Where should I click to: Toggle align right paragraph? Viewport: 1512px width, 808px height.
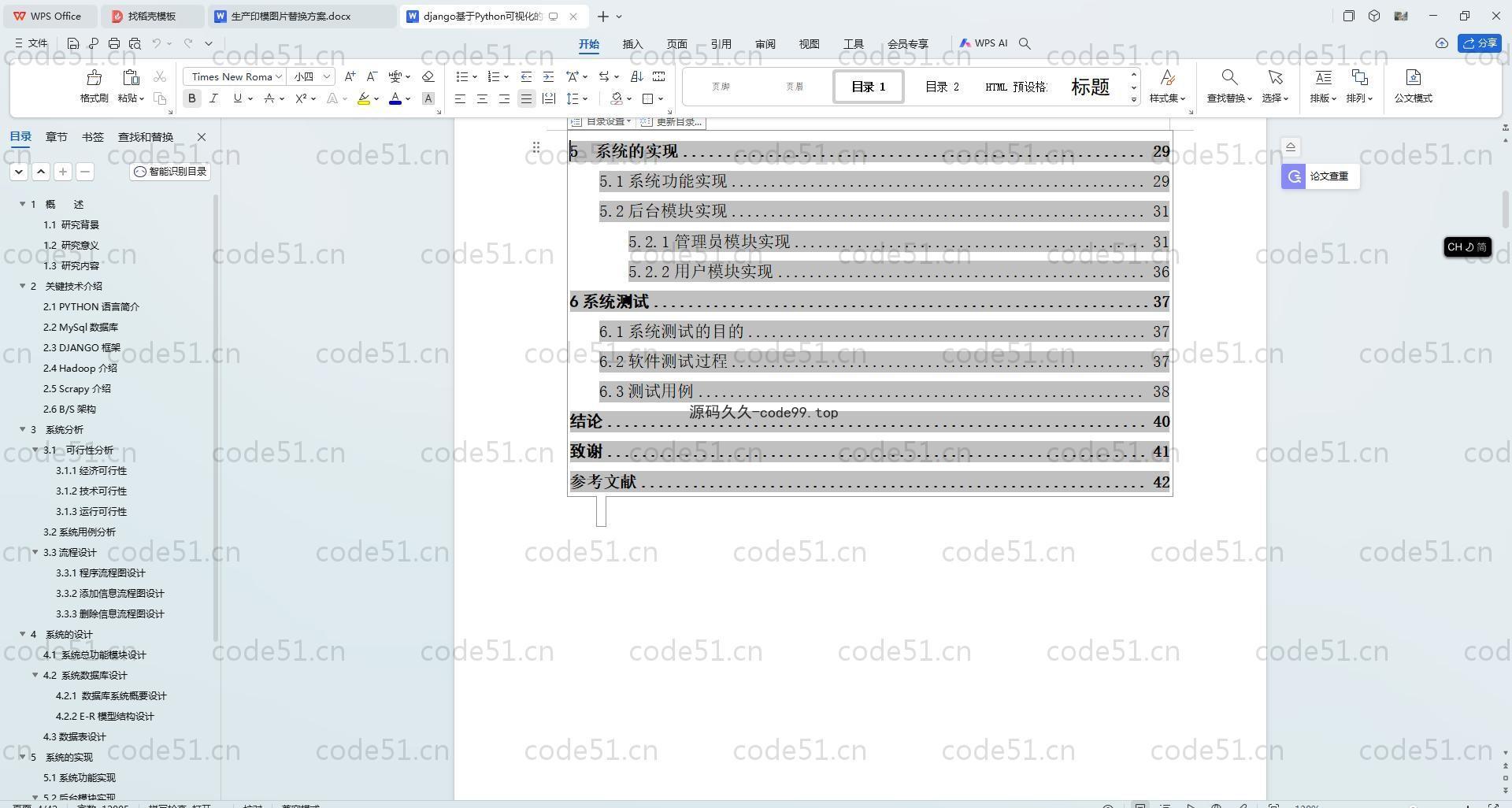[x=504, y=98]
